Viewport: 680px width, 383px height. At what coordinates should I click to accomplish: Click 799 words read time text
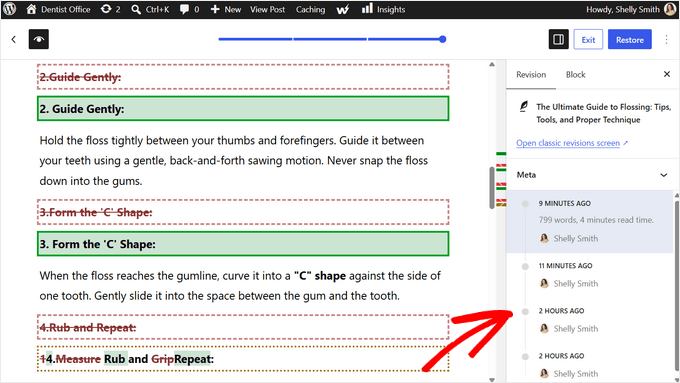pyautogui.click(x=596, y=220)
